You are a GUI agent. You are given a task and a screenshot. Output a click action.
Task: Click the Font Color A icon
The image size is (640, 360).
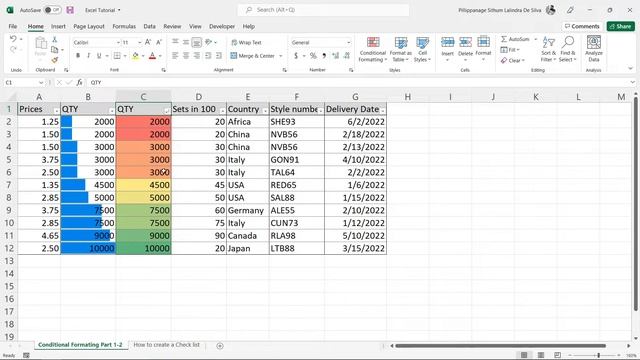[x=153, y=56]
